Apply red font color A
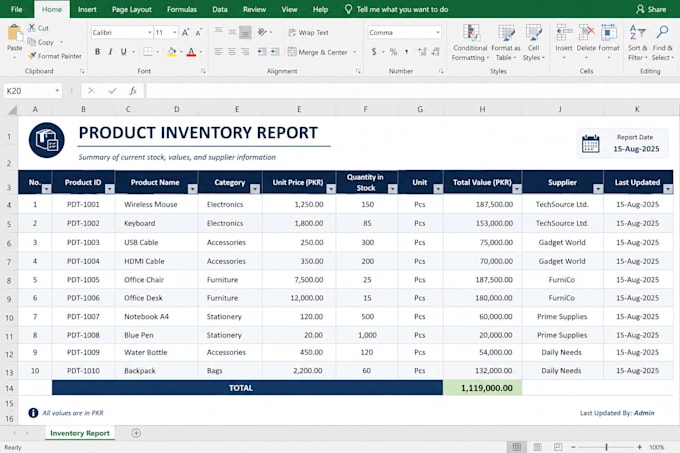 (191, 52)
